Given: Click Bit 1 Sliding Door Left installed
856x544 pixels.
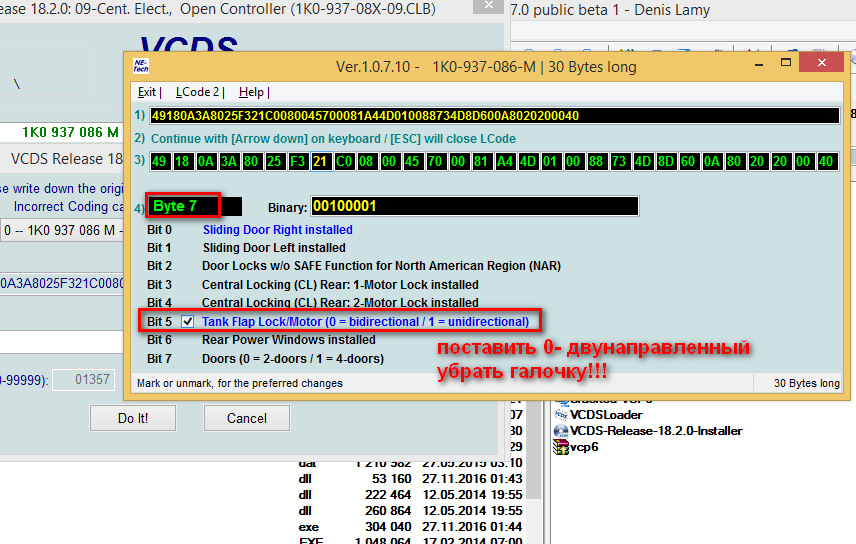Looking at the screenshot, I should pos(274,248).
